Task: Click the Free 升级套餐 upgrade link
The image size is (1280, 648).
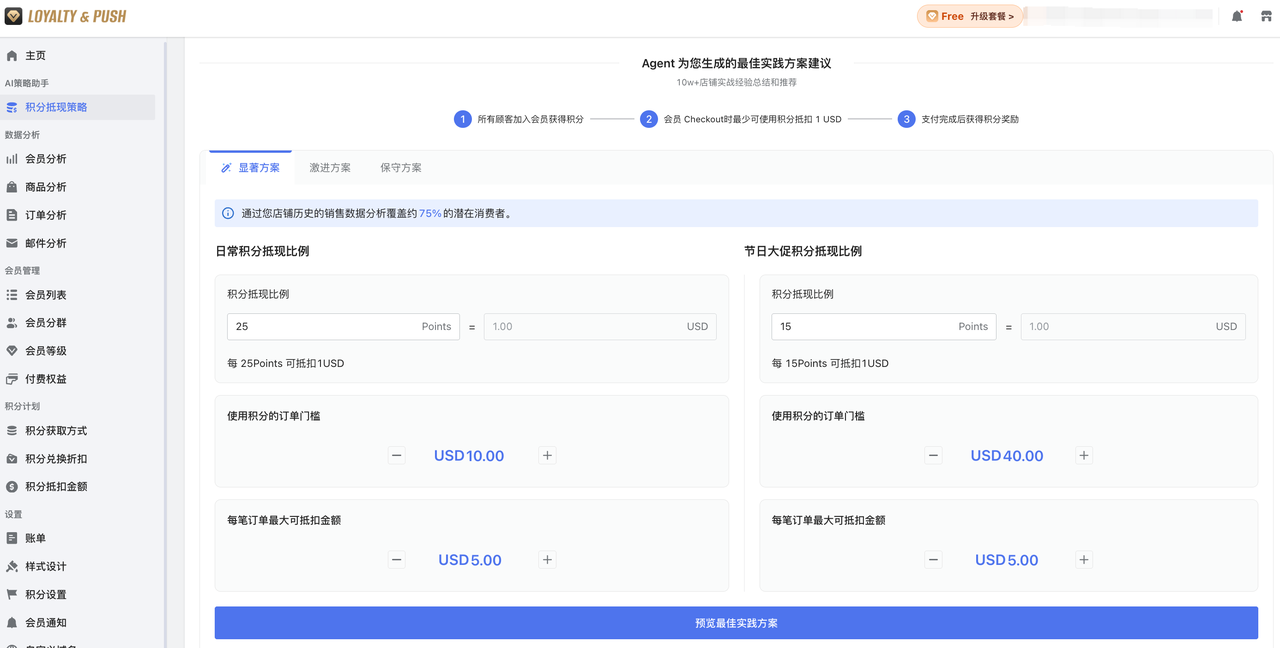Action: point(970,15)
